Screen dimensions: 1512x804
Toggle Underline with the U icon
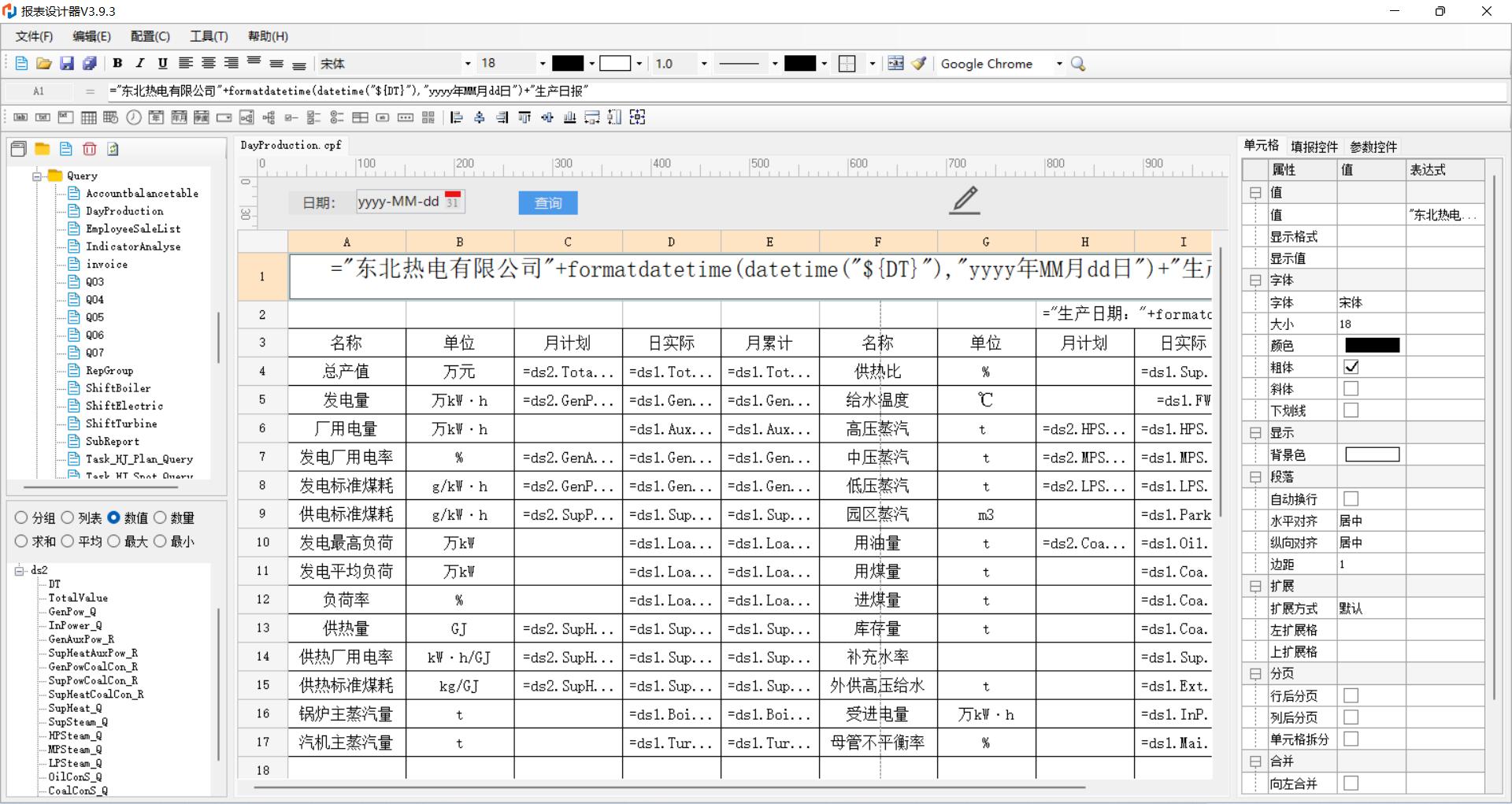point(162,64)
